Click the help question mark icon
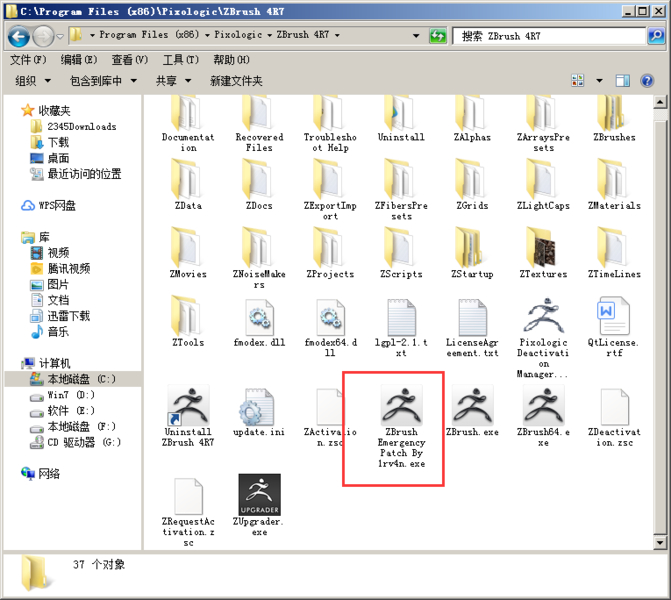The width and height of the screenshot is (671, 600). point(647,81)
